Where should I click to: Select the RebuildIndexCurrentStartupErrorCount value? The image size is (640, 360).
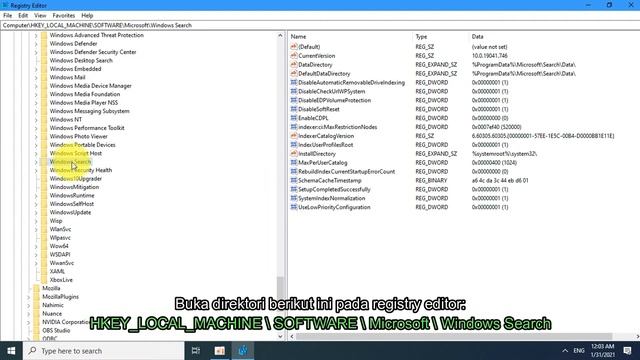click(x=347, y=171)
